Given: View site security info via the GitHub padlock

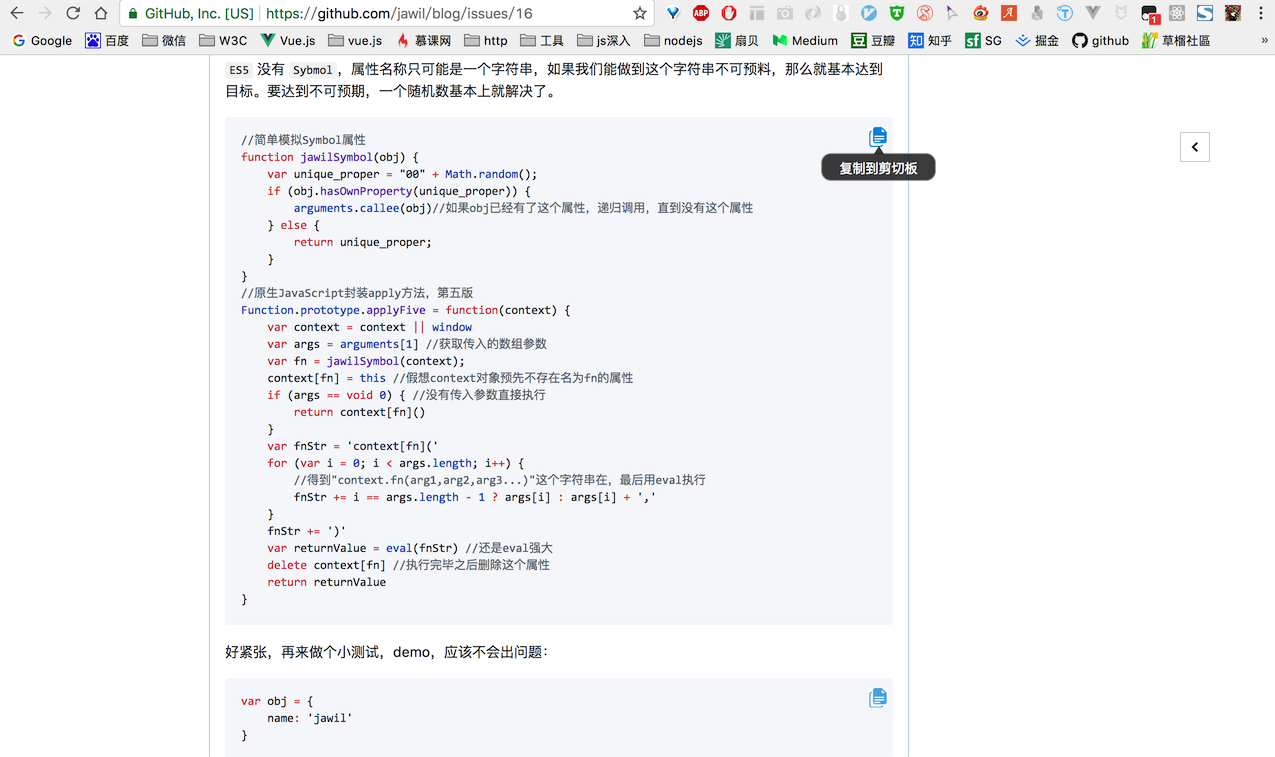Looking at the screenshot, I should coord(135,13).
